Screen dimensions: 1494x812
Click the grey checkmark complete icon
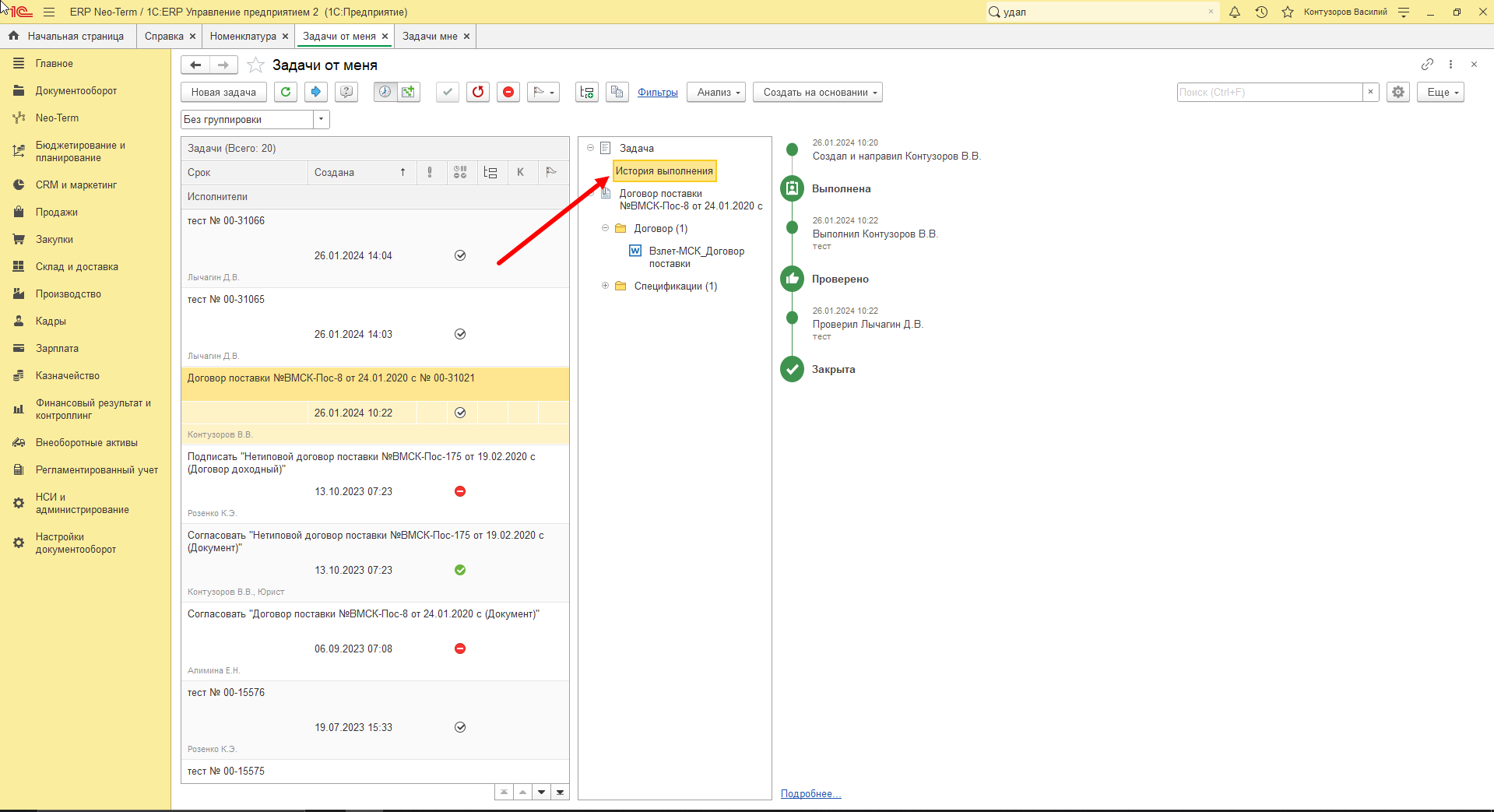point(447,92)
